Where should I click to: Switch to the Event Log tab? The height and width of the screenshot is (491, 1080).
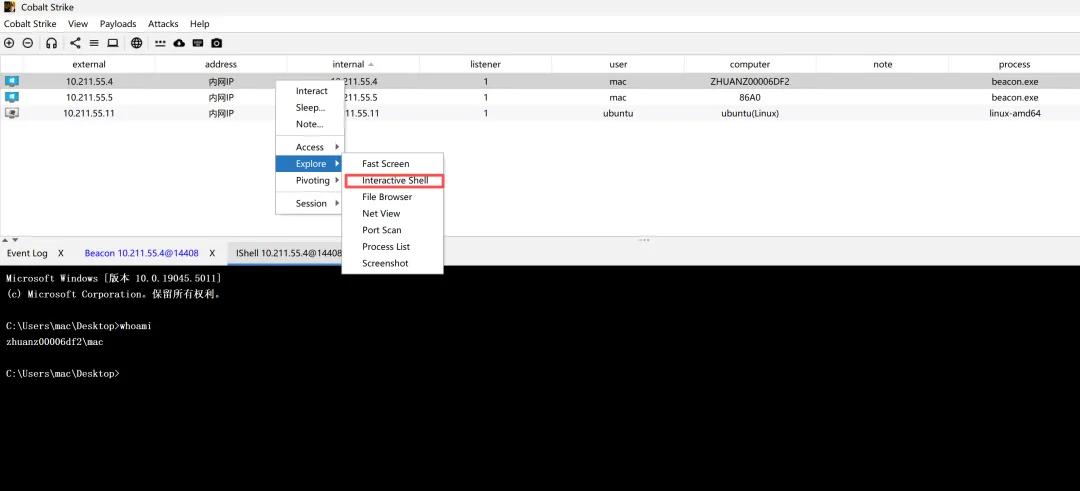[x=27, y=253]
